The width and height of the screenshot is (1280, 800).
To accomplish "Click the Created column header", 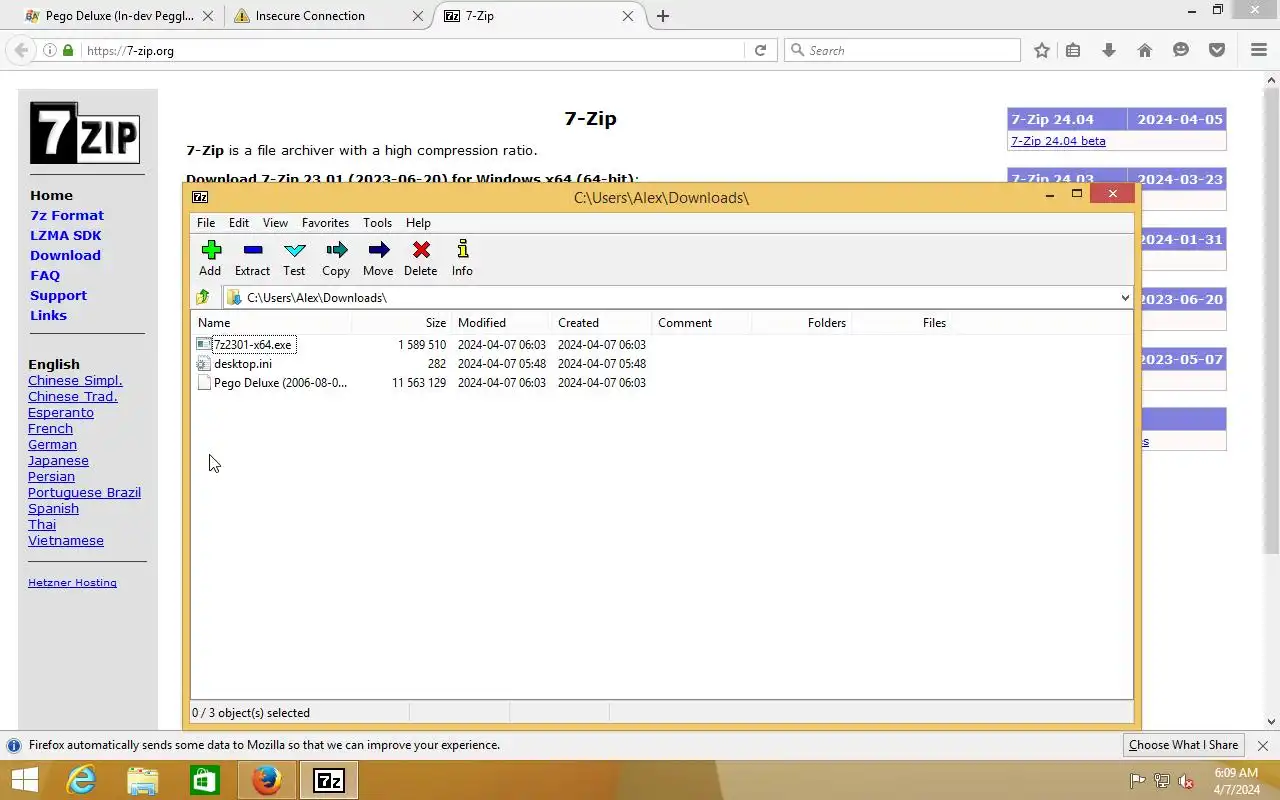I will [x=601, y=322].
